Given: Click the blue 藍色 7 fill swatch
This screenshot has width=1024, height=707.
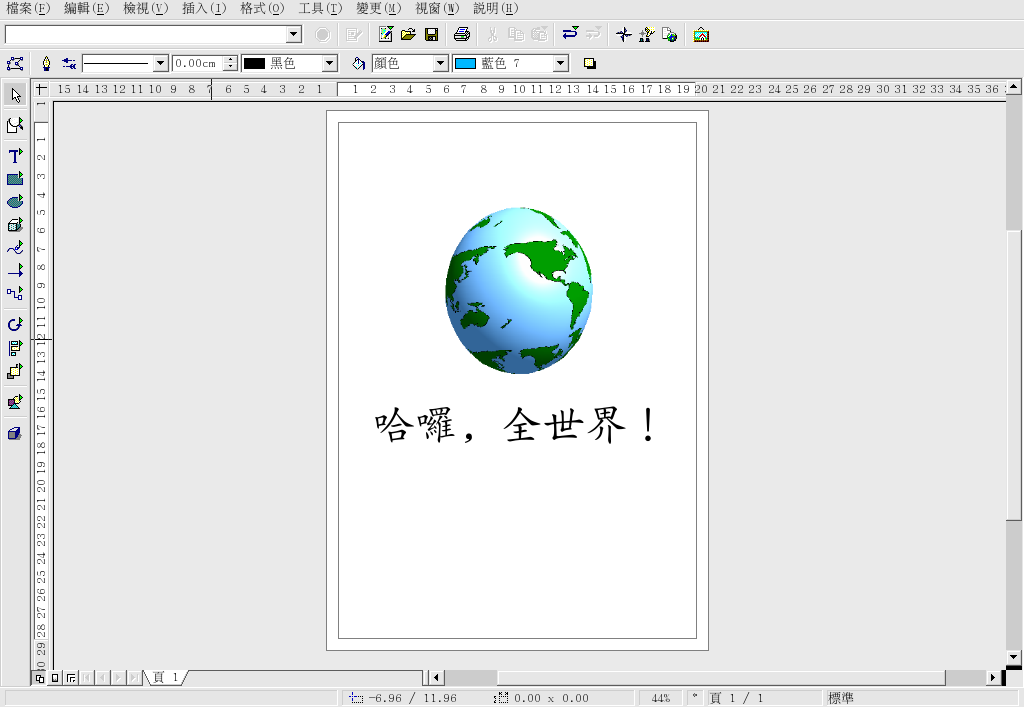Looking at the screenshot, I should pyautogui.click(x=465, y=63).
